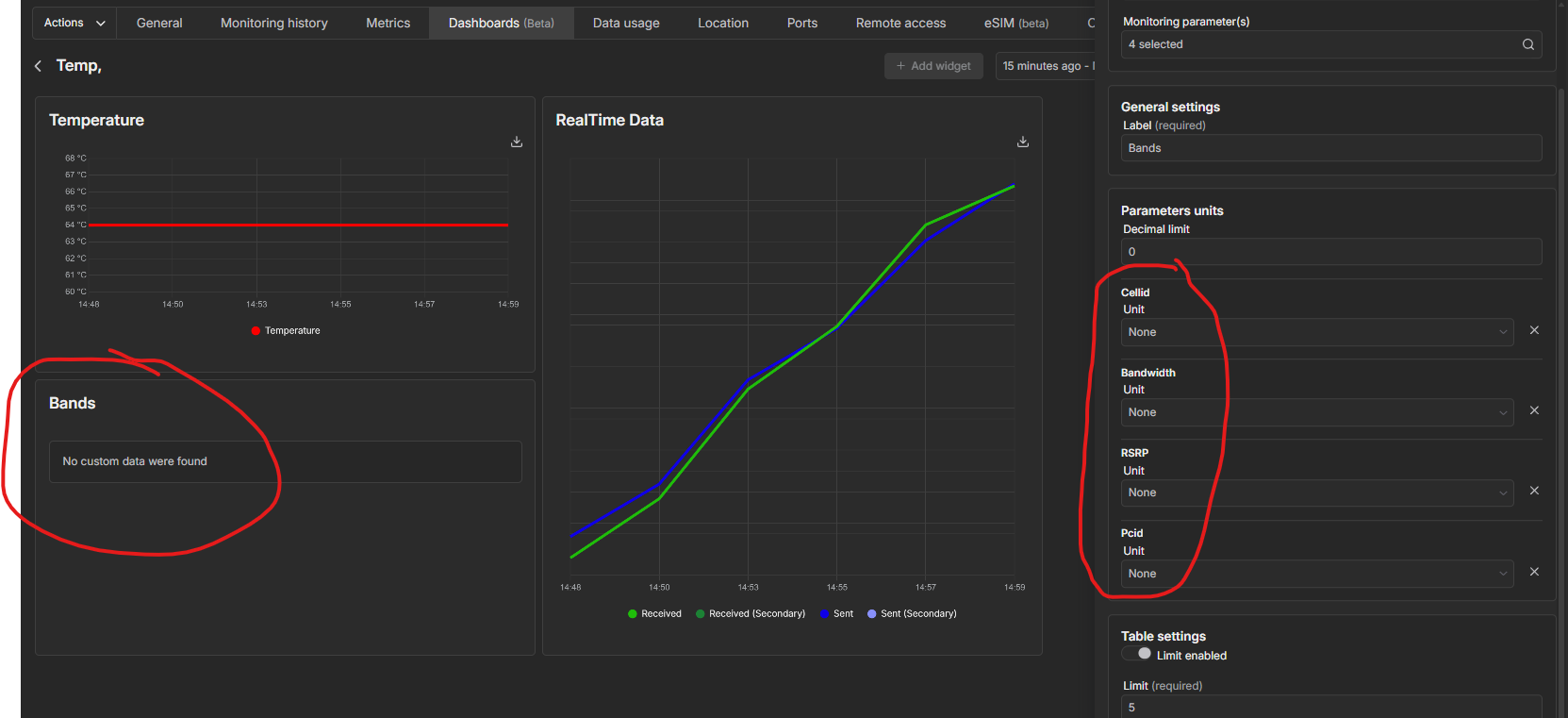Toggle the Received series in the legend
The image size is (1568, 718).
[x=654, y=614]
